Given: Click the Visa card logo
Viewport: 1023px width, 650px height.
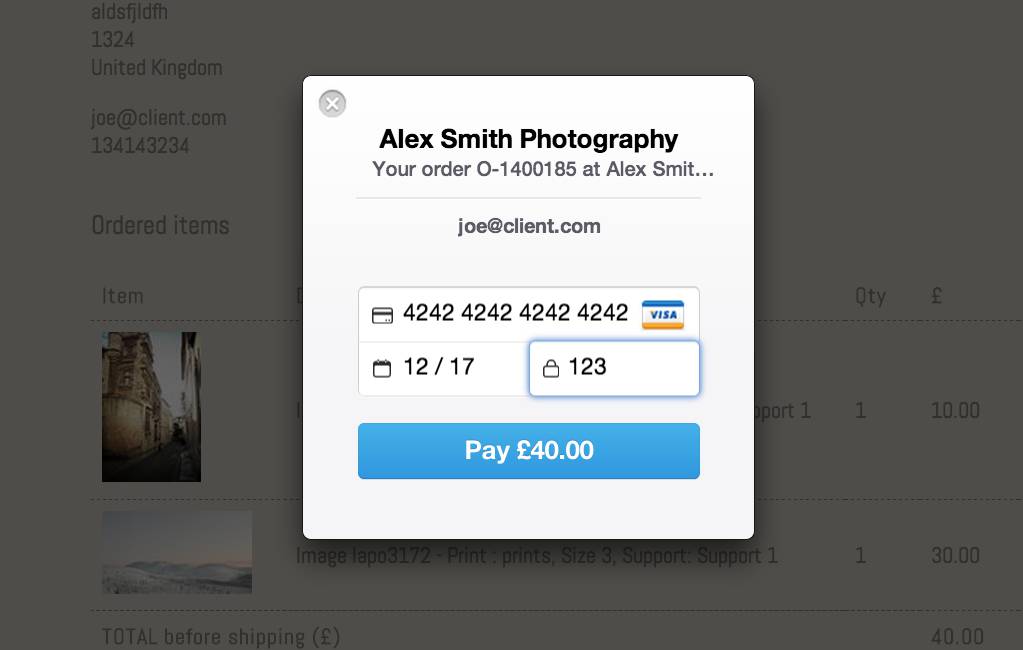Looking at the screenshot, I should (x=662, y=315).
